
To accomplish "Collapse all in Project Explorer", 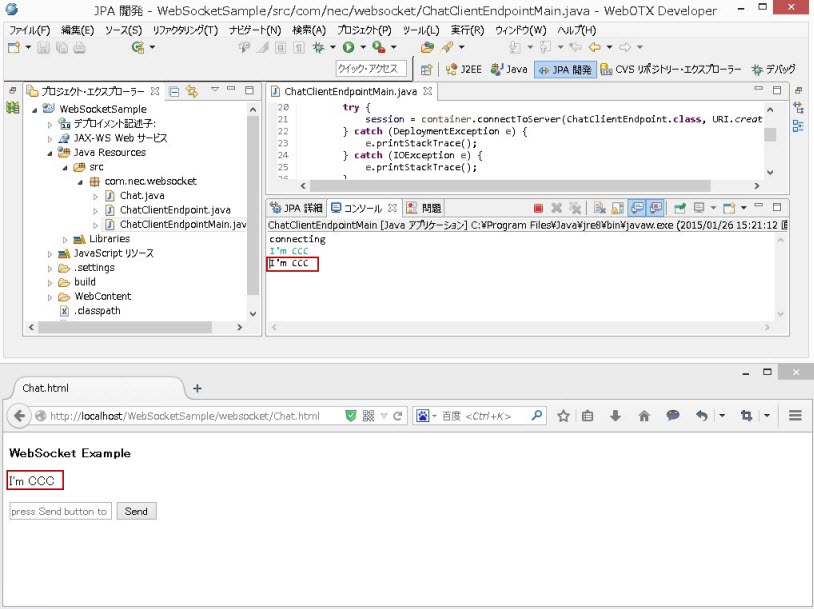I will (174, 91).
